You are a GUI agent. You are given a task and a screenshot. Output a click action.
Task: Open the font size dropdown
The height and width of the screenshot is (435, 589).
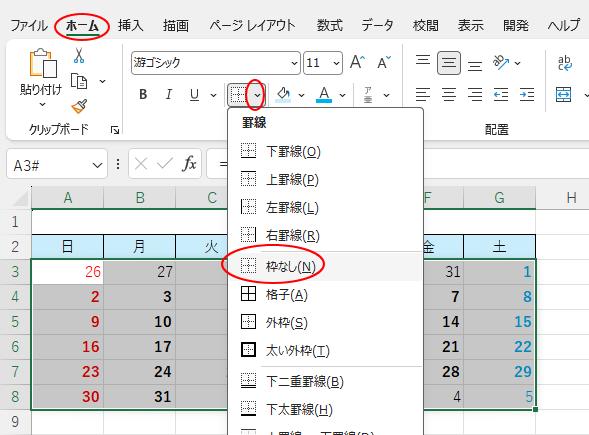tap(336, 63)
